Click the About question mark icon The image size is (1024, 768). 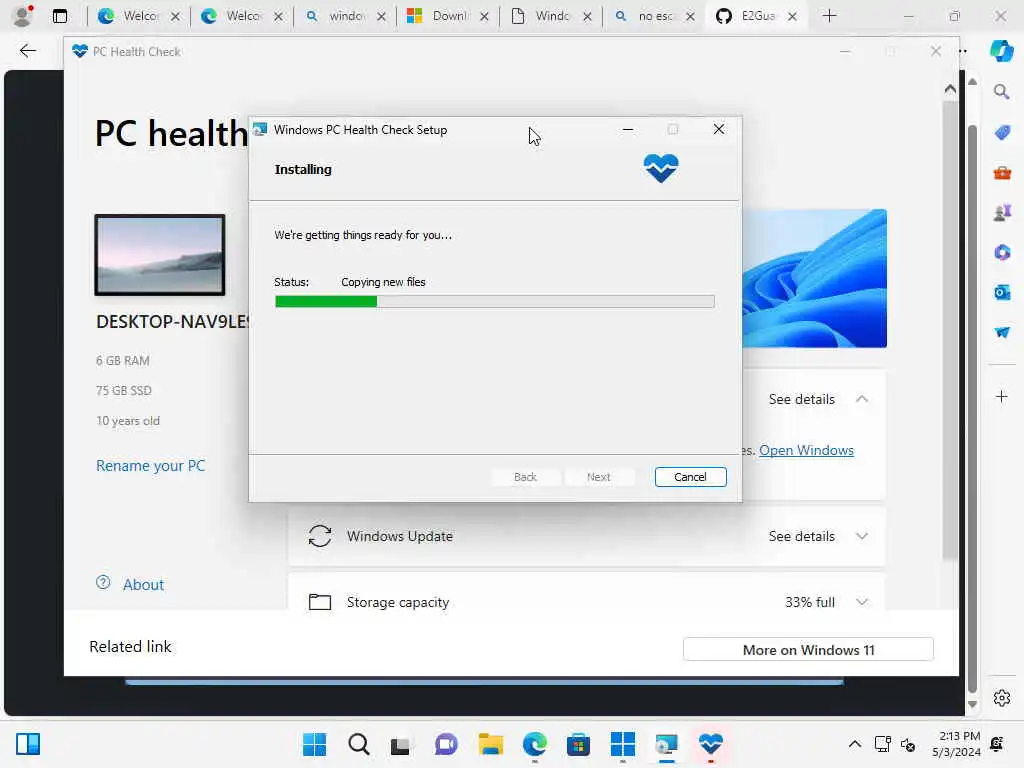click(103, 583)
